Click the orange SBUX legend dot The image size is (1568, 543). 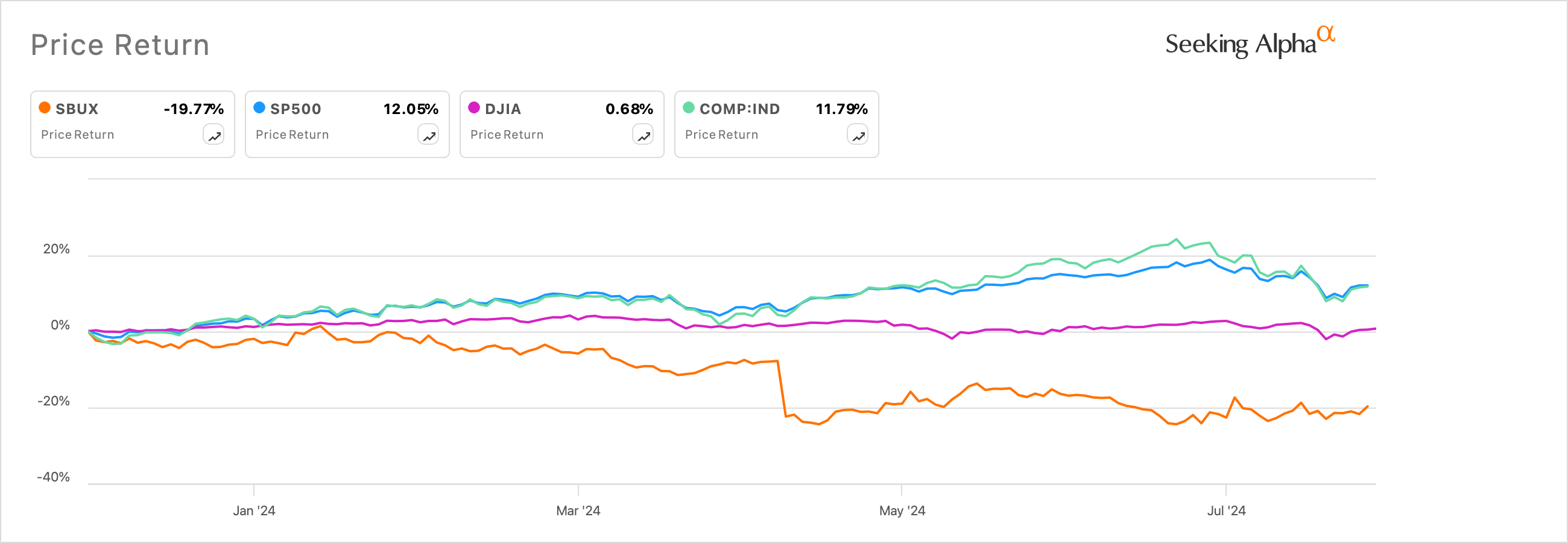[x=45, y=108]
